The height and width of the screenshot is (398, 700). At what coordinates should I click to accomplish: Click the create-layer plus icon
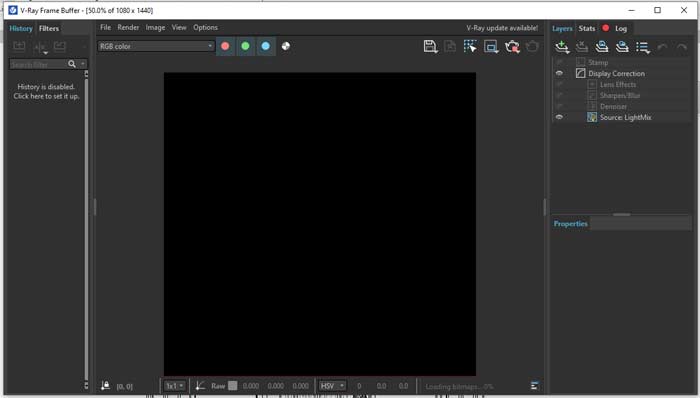562,47
